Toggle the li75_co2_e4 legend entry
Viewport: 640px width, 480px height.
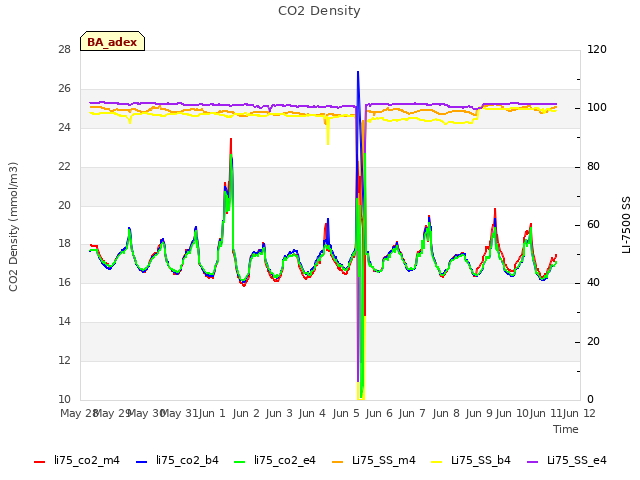[x=275, y=461]
